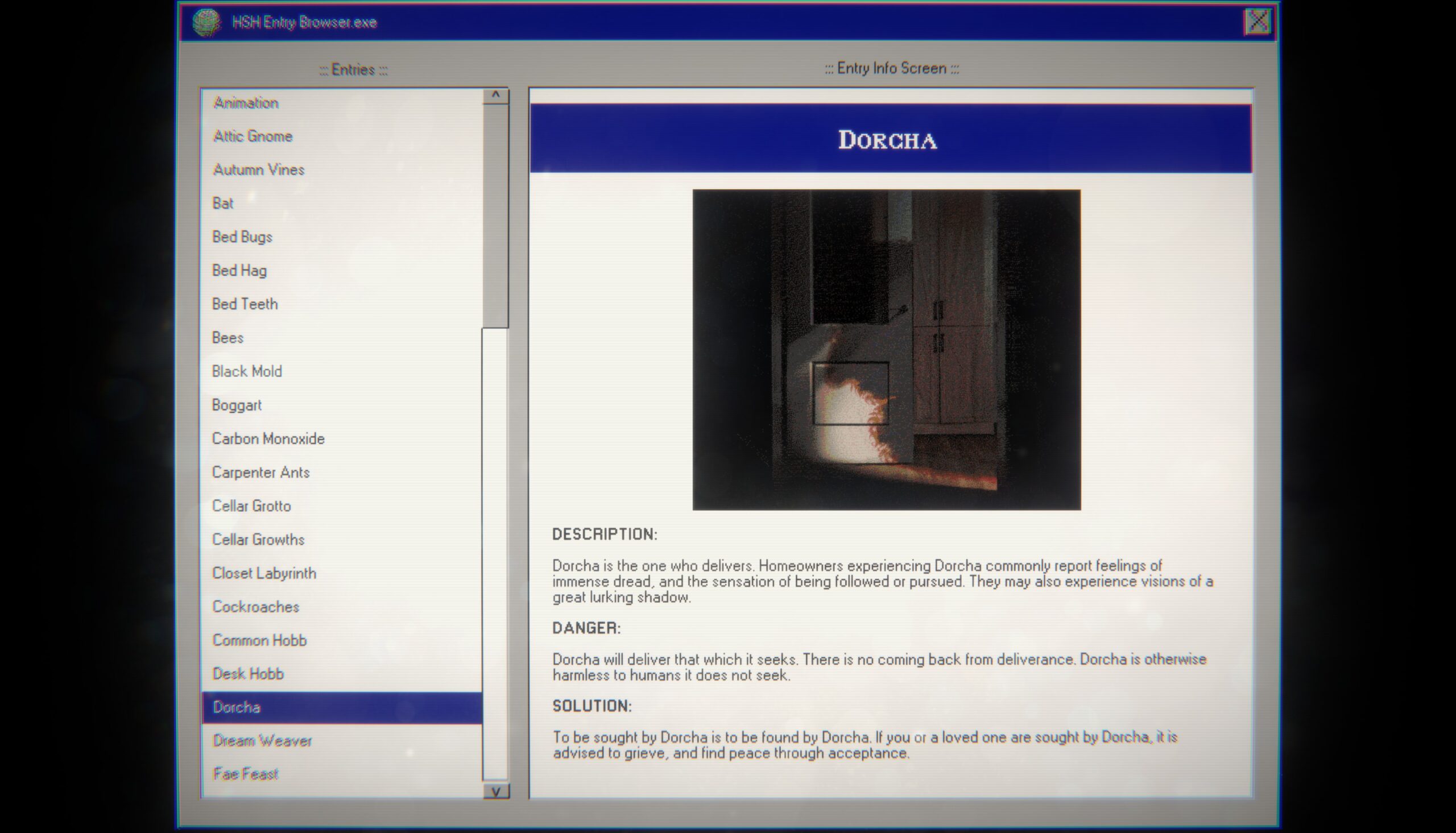Select the Carbon Monoxide entry in sidebar
1456x833 pixels.
point(268,438)
